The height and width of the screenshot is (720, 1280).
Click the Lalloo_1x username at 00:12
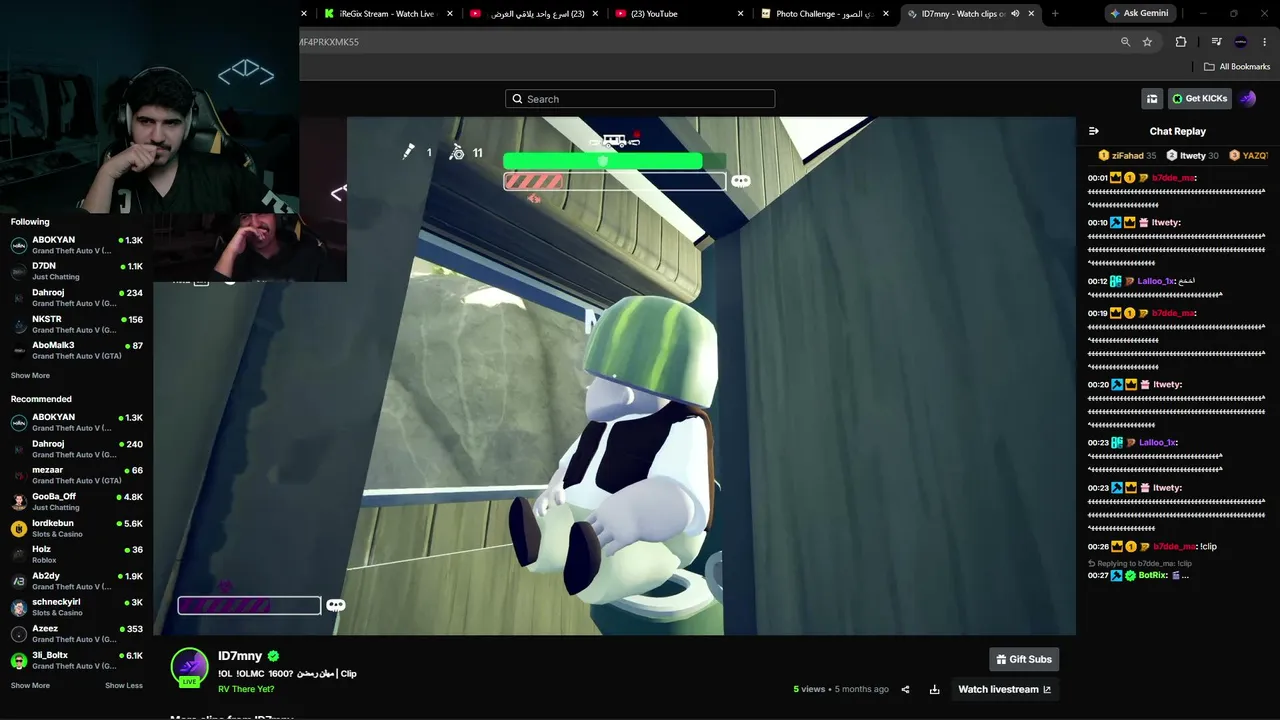(x=1157, y=281)
